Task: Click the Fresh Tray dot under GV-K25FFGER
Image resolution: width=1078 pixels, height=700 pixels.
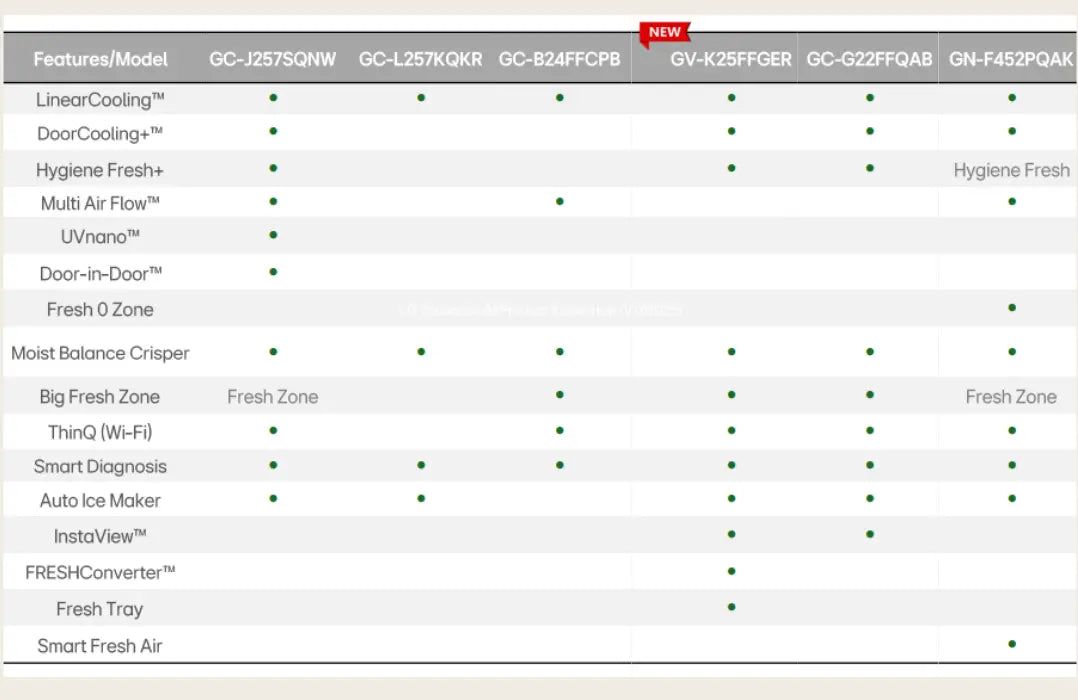Action: pos(732,607)
